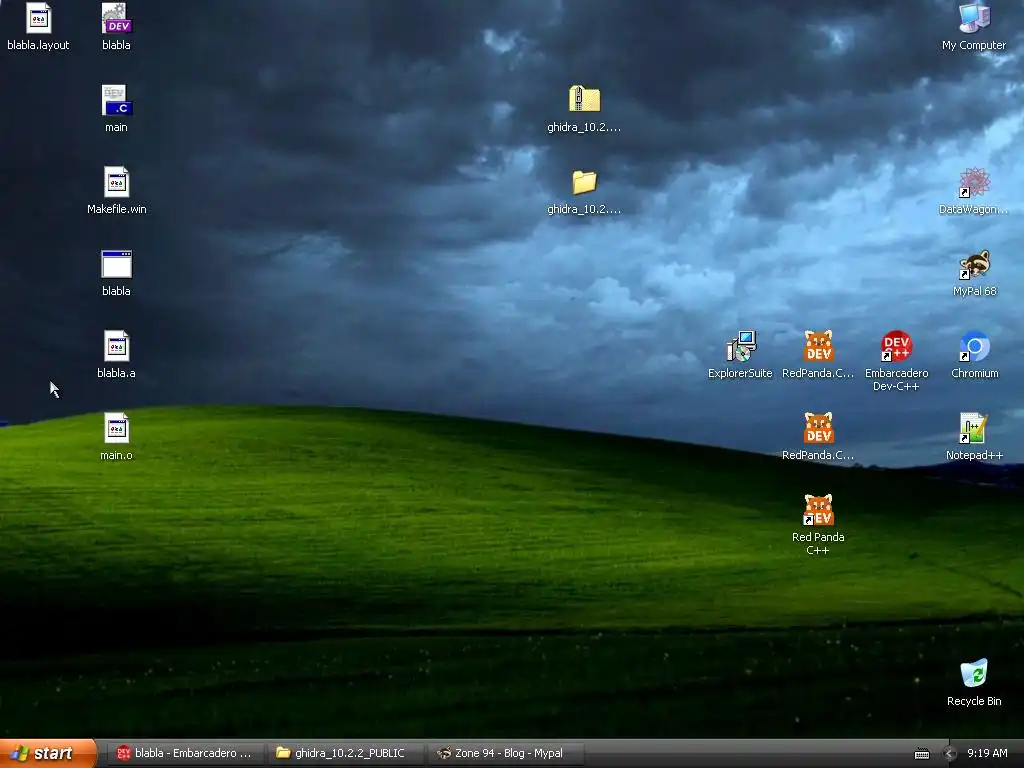1024x768 pixels.
Task: Select the main.o object file
Action: click(x=116, y=428)
